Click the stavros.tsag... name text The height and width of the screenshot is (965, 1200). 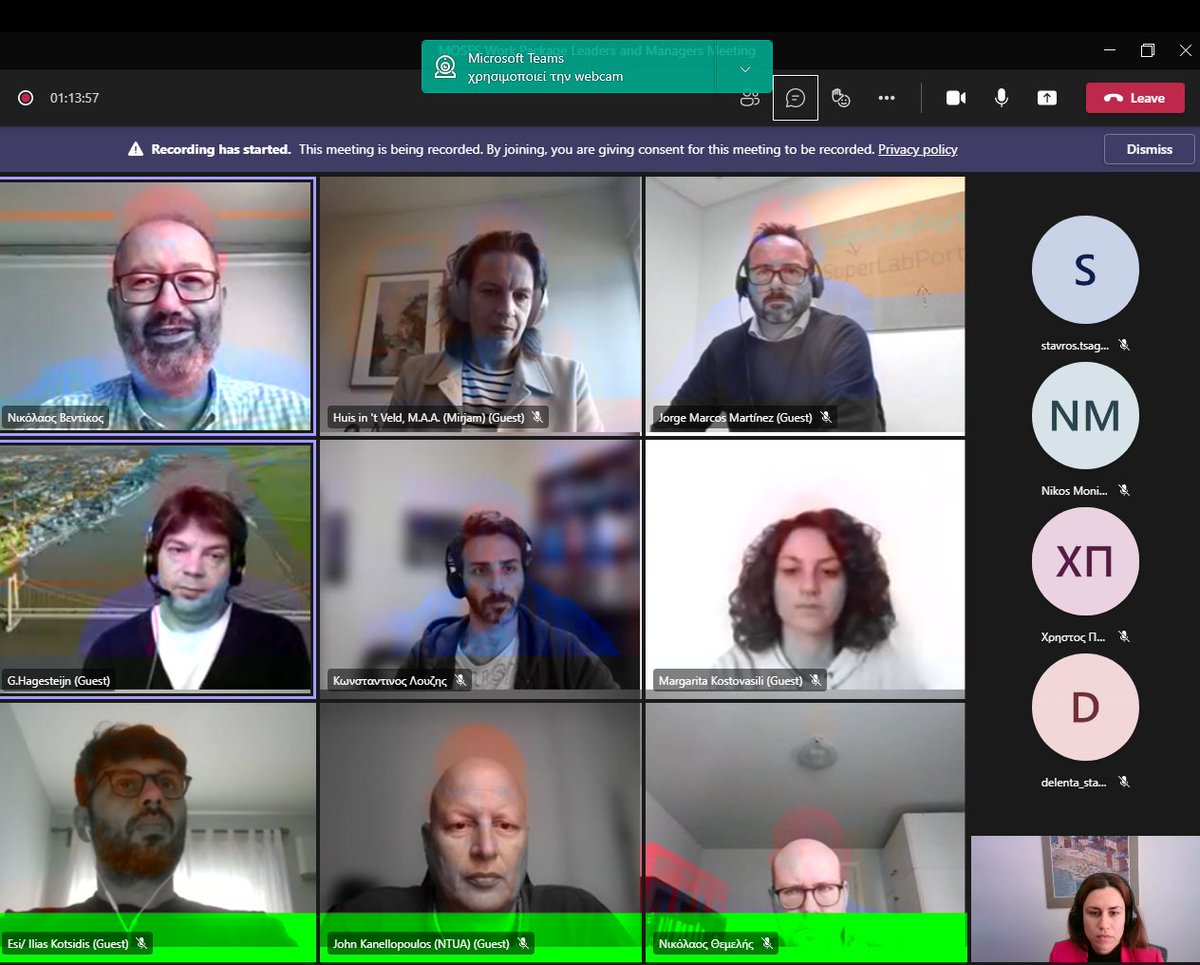coord(1075,345)
